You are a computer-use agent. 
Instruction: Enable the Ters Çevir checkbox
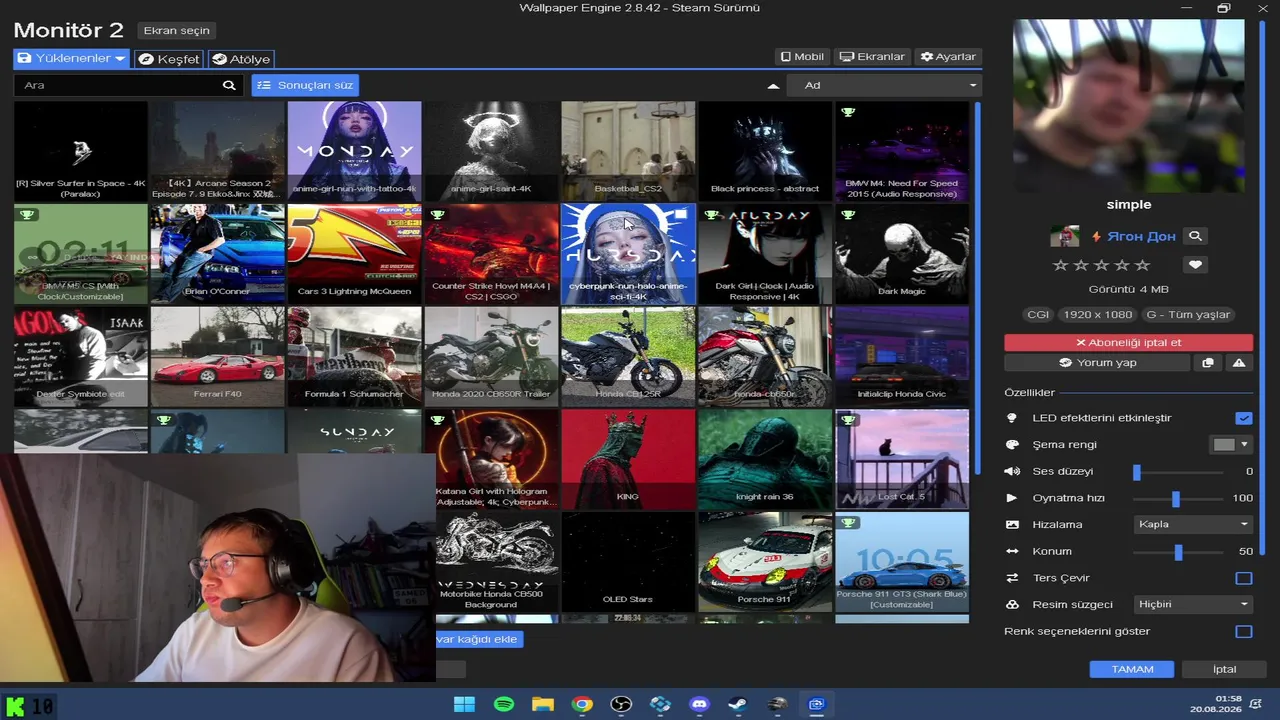[x=1244, y=578]
